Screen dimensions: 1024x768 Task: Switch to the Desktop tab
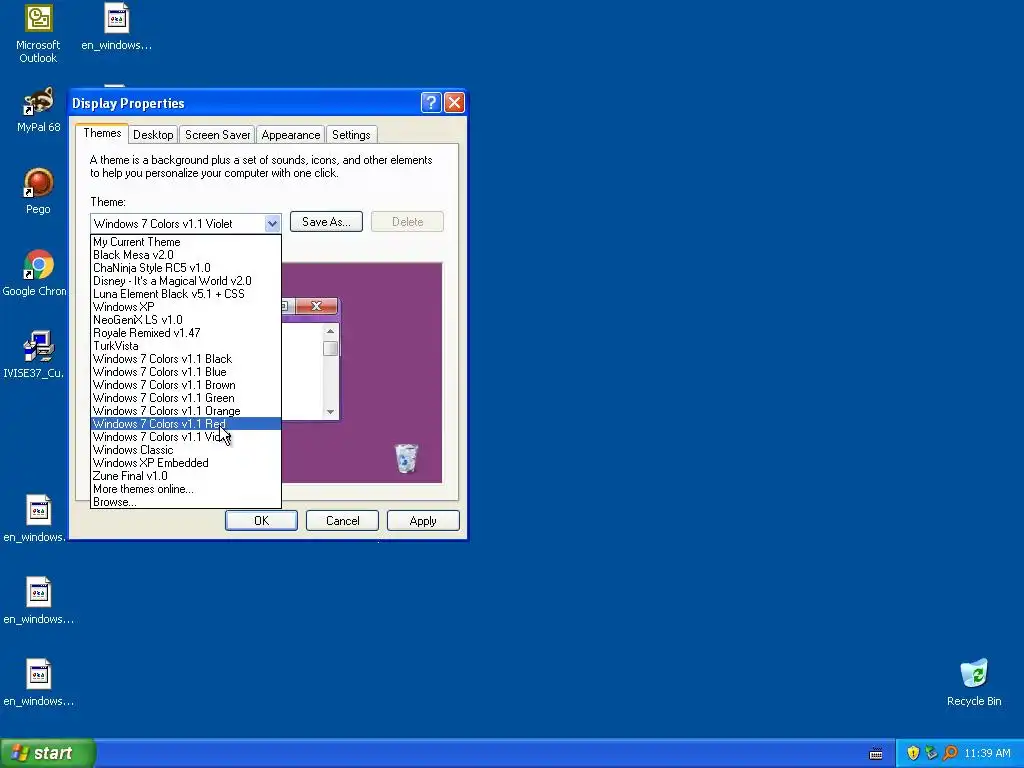[153, 135]
